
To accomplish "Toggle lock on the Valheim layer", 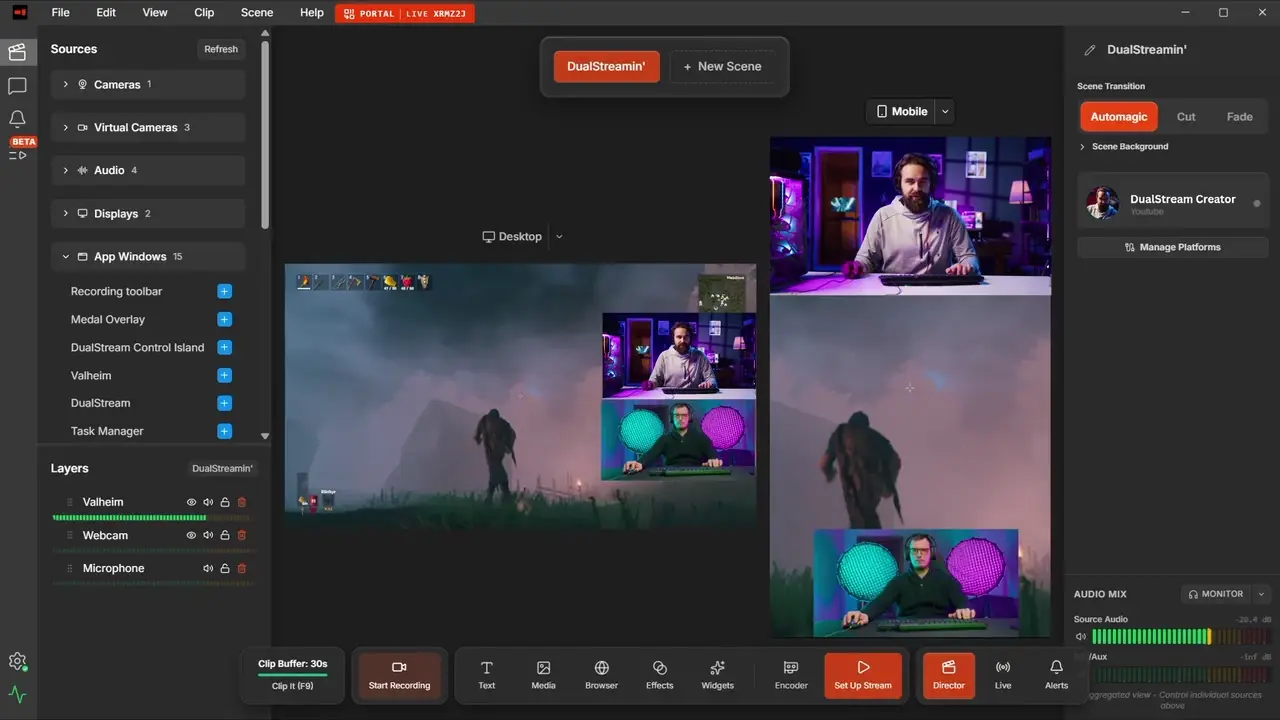I will pos(225,502).
